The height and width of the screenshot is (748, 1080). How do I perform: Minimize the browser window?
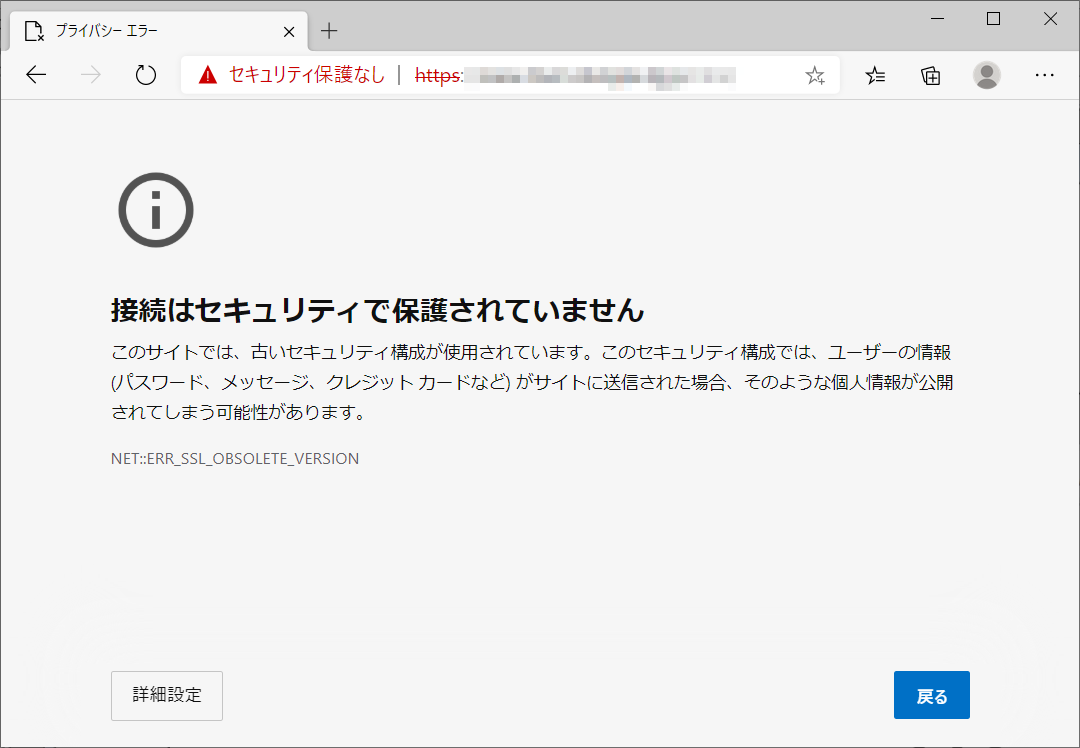pos(938,18)
